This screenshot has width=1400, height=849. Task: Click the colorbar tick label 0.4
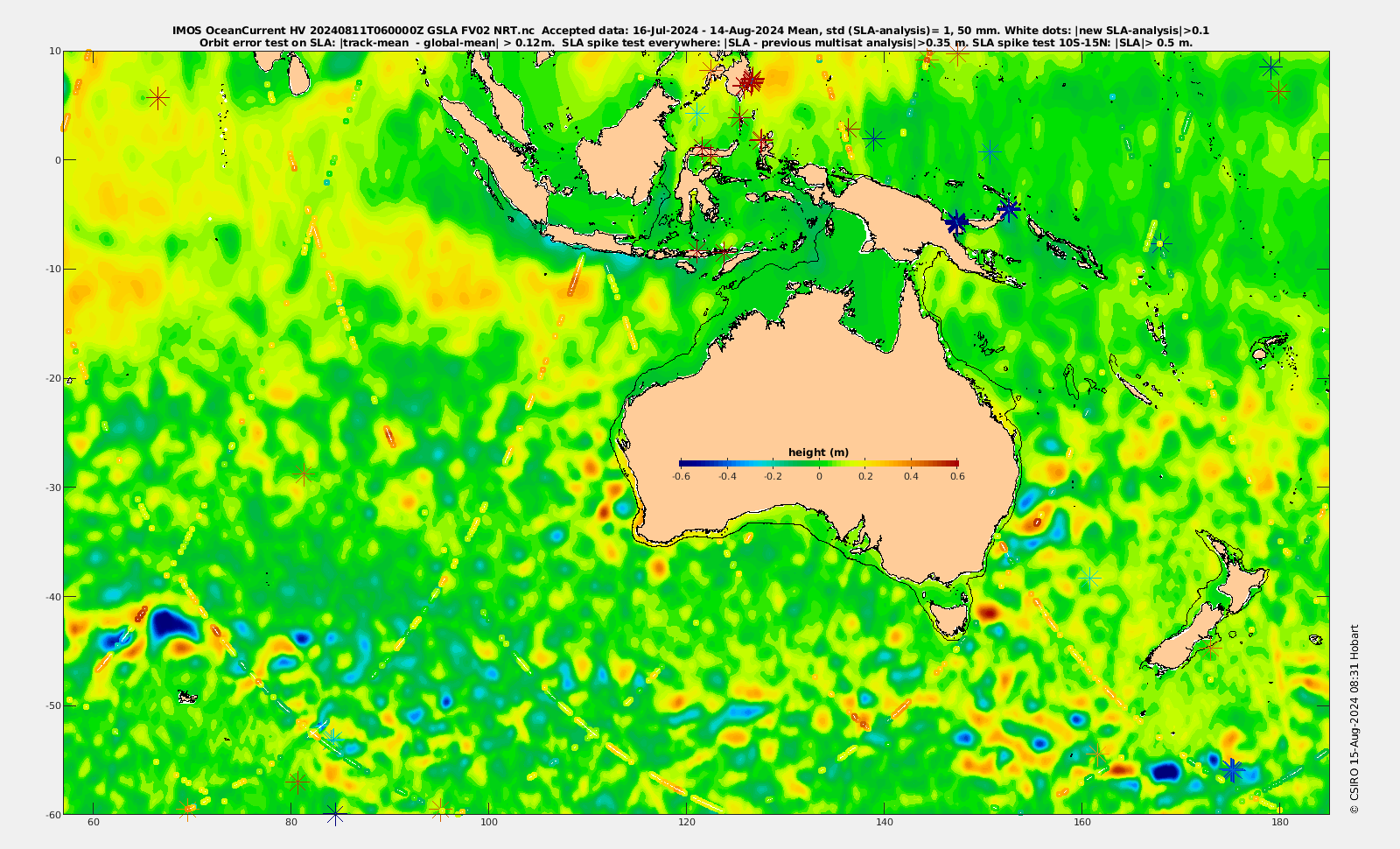tap(911, 476)
